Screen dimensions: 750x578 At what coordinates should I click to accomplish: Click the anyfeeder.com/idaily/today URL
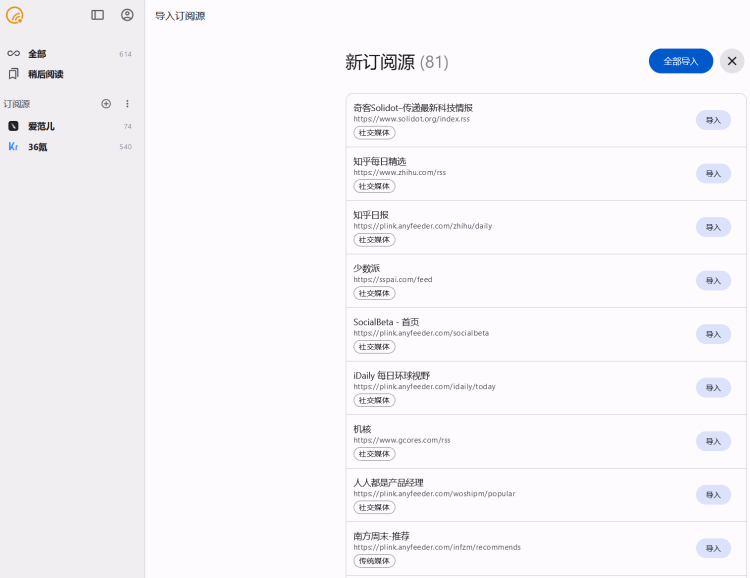[x=424, y=387]
